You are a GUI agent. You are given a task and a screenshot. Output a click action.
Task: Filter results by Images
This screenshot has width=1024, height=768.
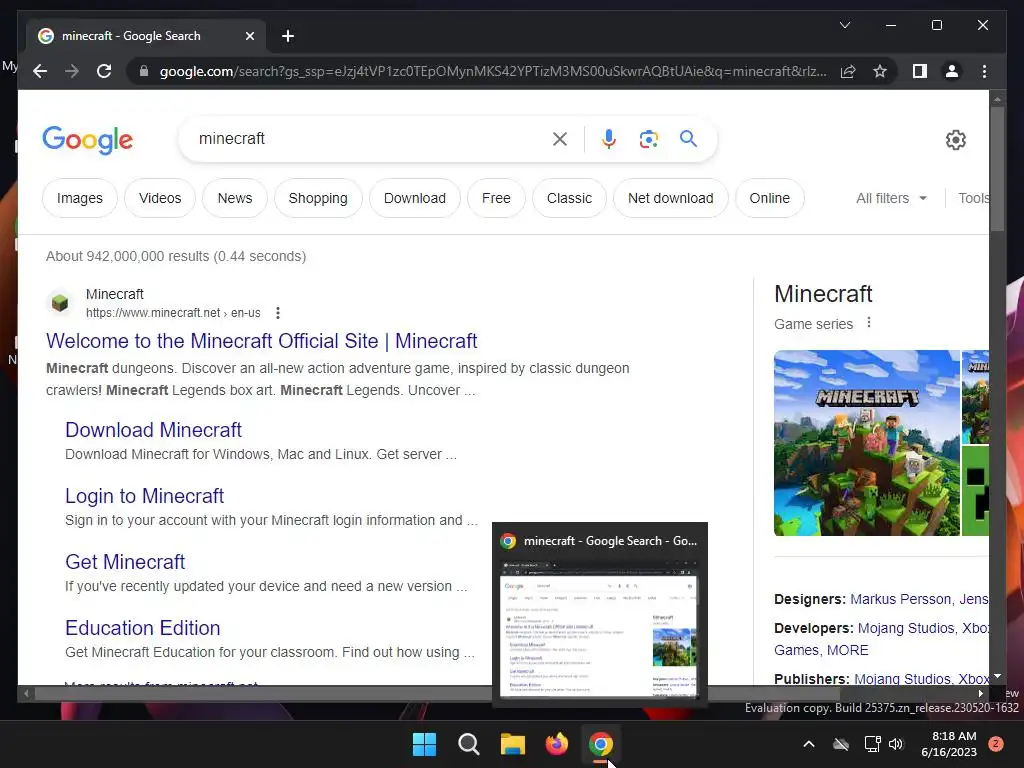tap(80, 198)
